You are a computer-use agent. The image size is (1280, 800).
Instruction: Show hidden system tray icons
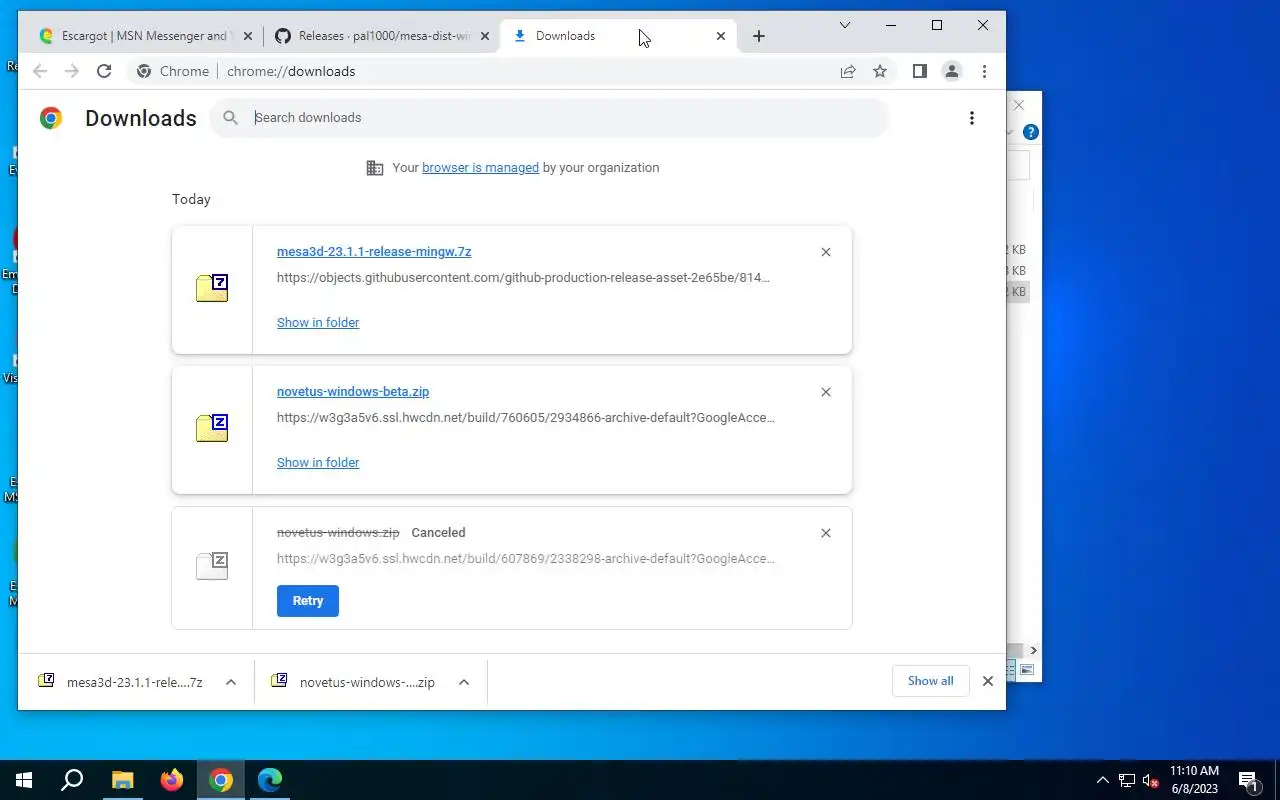pos(1103,780)
